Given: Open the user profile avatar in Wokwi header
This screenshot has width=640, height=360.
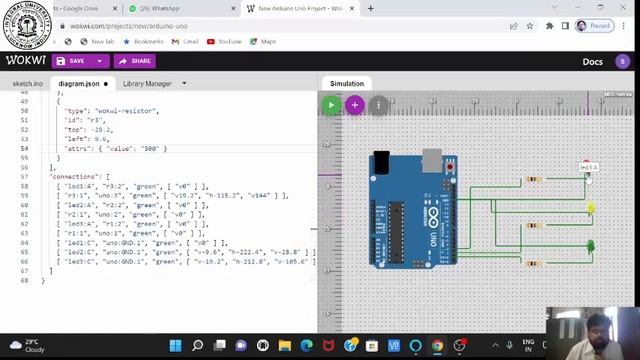Looking at the screenshot, I should pyautogui.click(x=622, y=62).
